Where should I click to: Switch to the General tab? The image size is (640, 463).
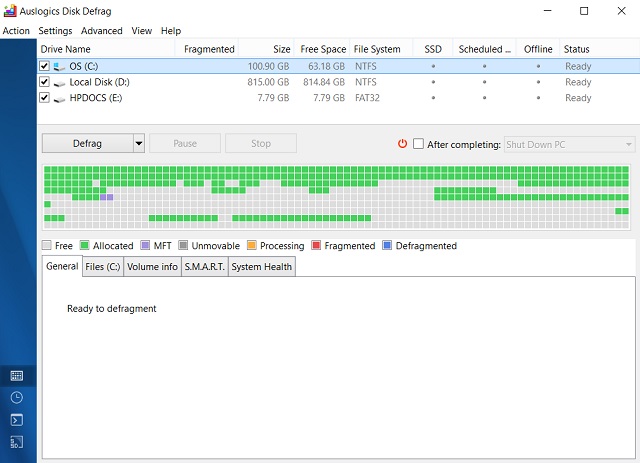62,266
